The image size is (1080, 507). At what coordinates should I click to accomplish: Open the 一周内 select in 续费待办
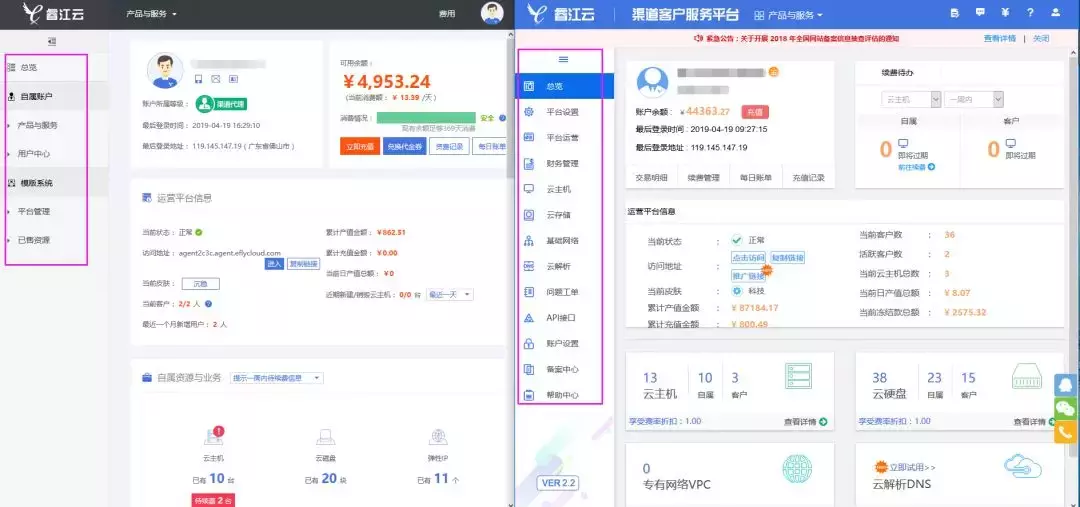pyautogui.click(x=973, y=99)
